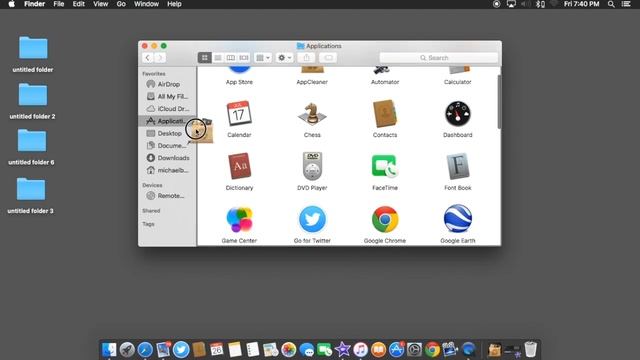Open iBooks from the Dock
The width and height of the screenshot is (640, 360).
[x=378, y=350]
